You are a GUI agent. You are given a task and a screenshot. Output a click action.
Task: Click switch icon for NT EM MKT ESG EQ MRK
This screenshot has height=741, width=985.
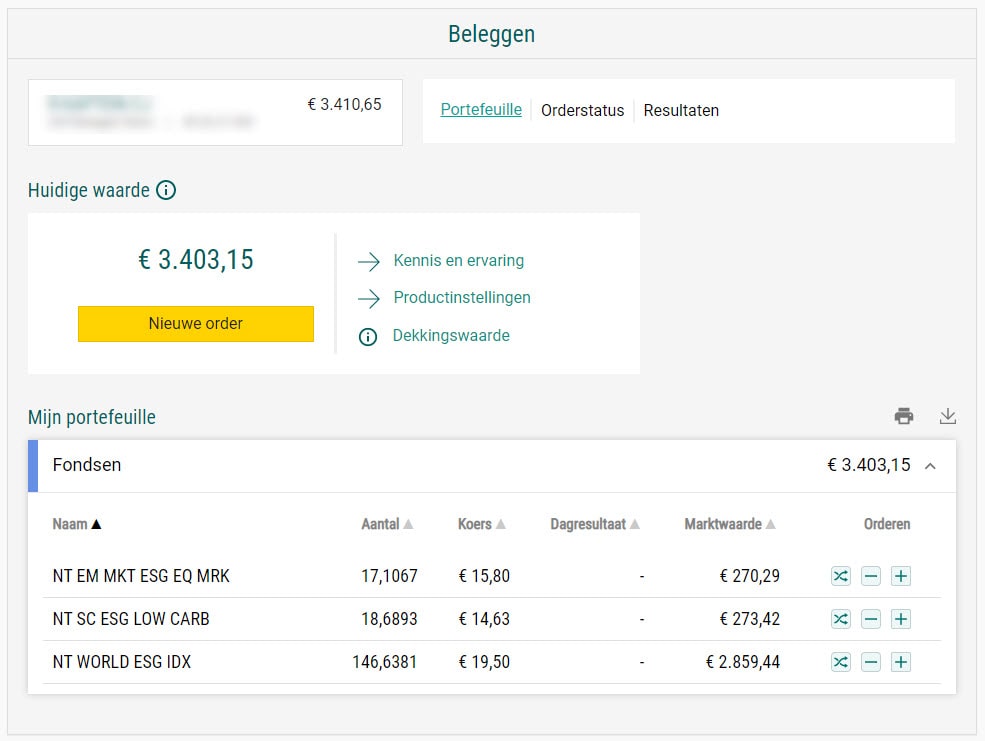click(x=841, y=576)
